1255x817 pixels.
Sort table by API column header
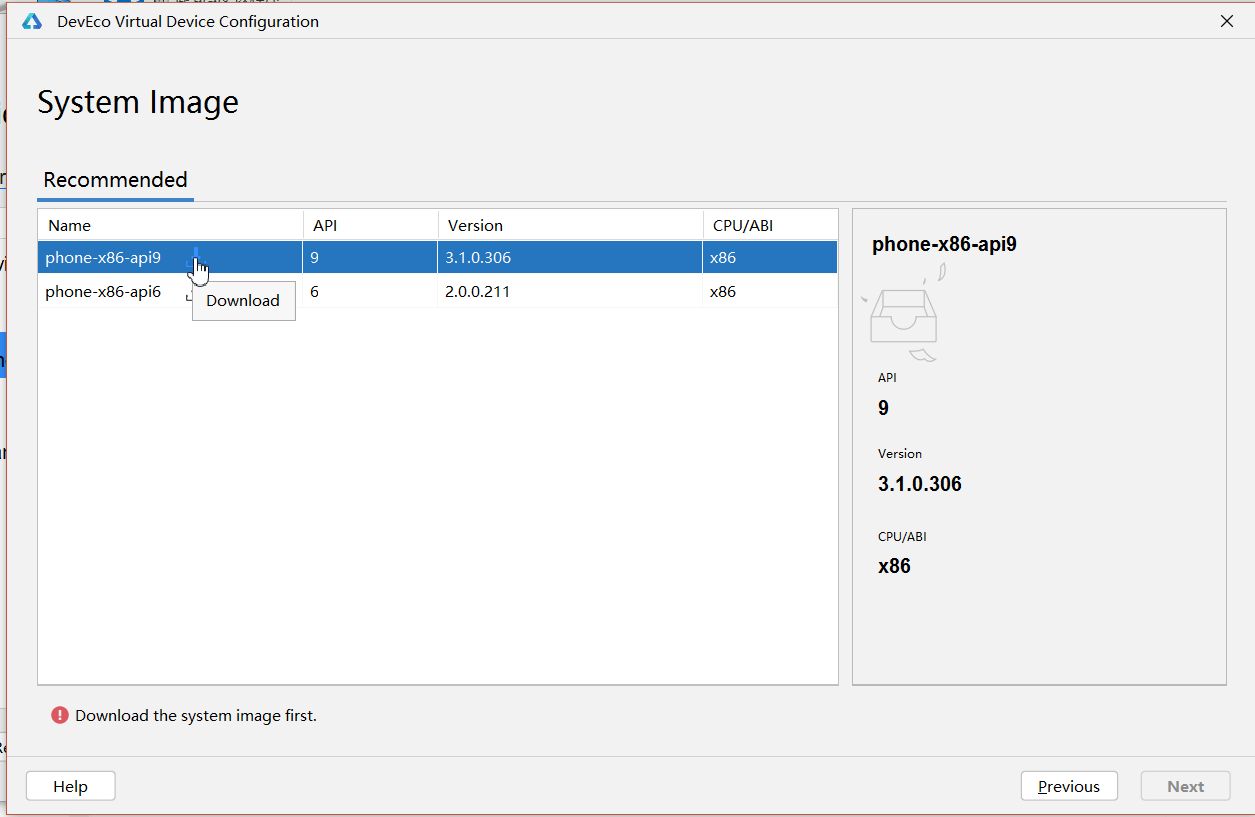[370, 225]
